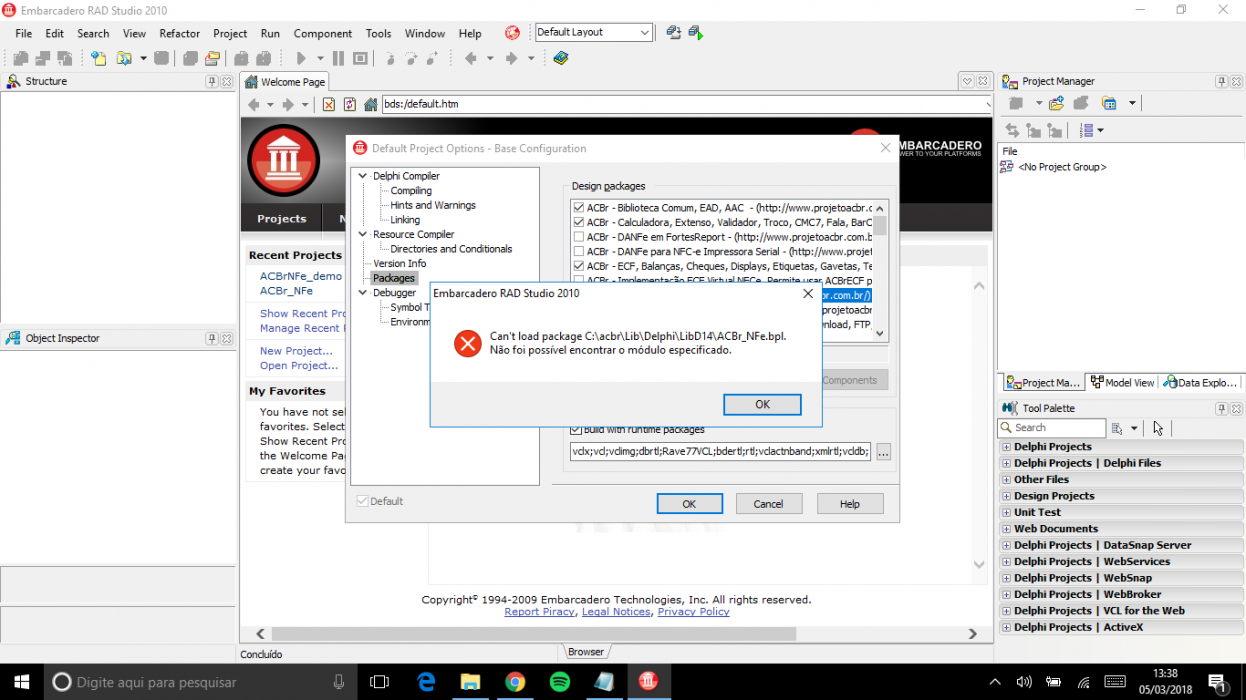The height and width of the screenshot is (700, 1246).
Task: Click the browser Home icon in Welcome Page
Action: click(370, 104)
